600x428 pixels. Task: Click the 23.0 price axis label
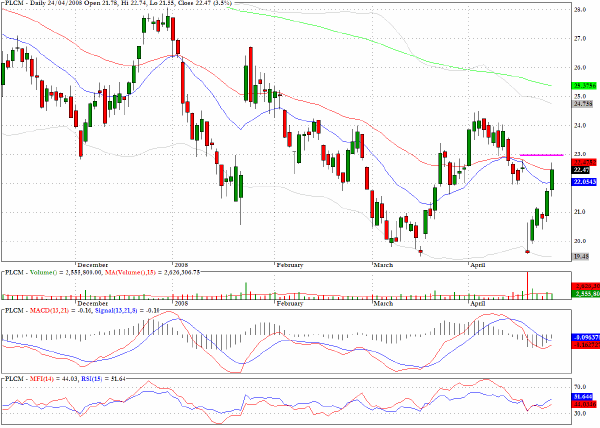tap(580, 155)
